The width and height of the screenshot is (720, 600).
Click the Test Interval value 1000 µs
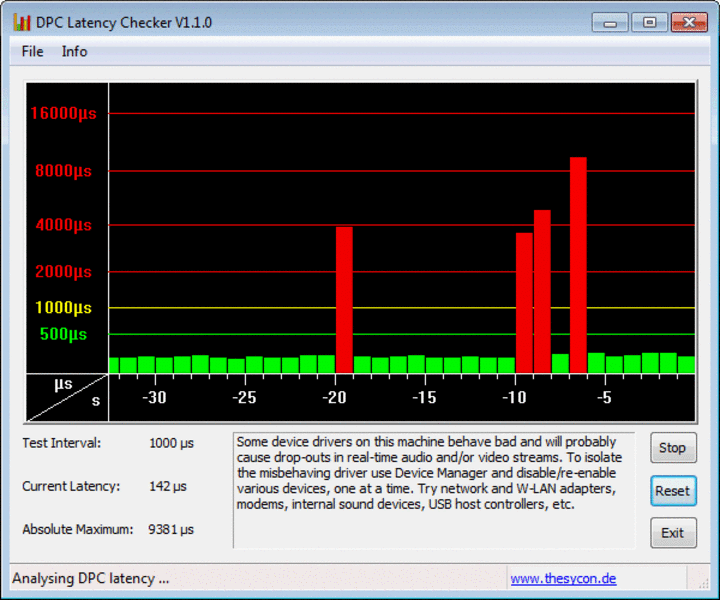(x=171, y=443)
